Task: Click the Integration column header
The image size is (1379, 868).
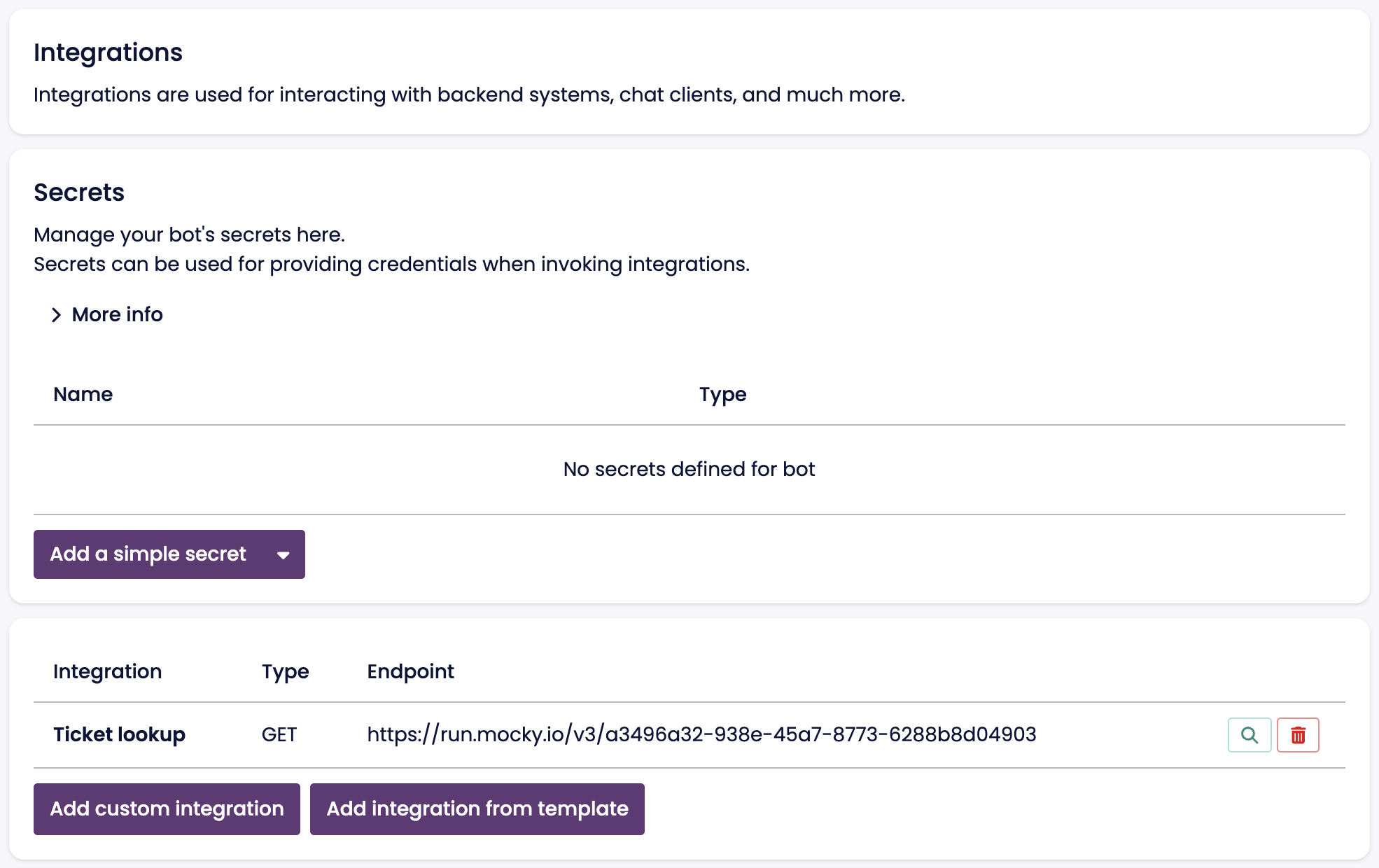Action: (x=107, y=671)
